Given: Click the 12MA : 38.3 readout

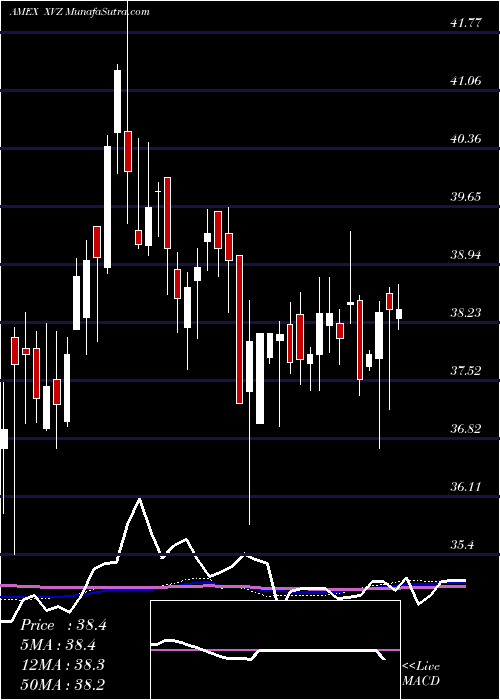Looking at the screenshot, I should coord(63,665).
